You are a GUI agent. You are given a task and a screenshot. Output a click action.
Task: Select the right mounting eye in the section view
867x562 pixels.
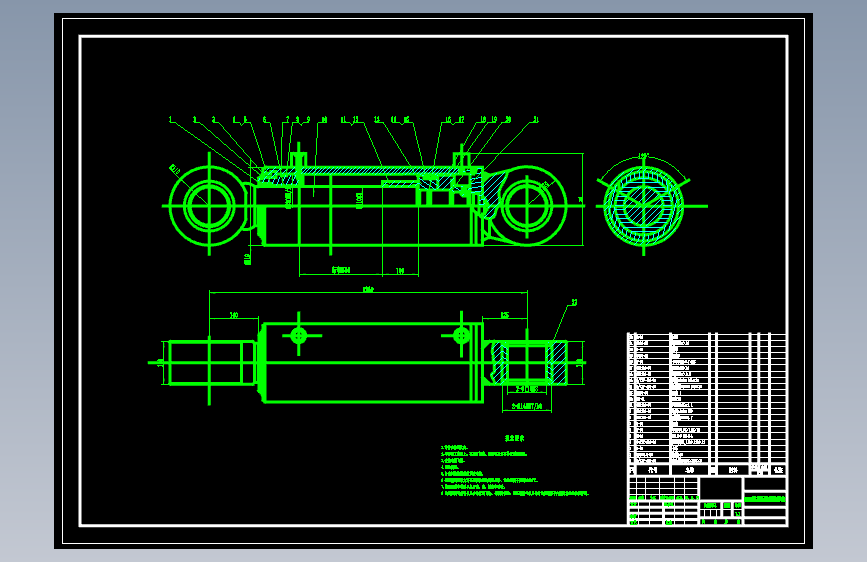click(527, 206)
